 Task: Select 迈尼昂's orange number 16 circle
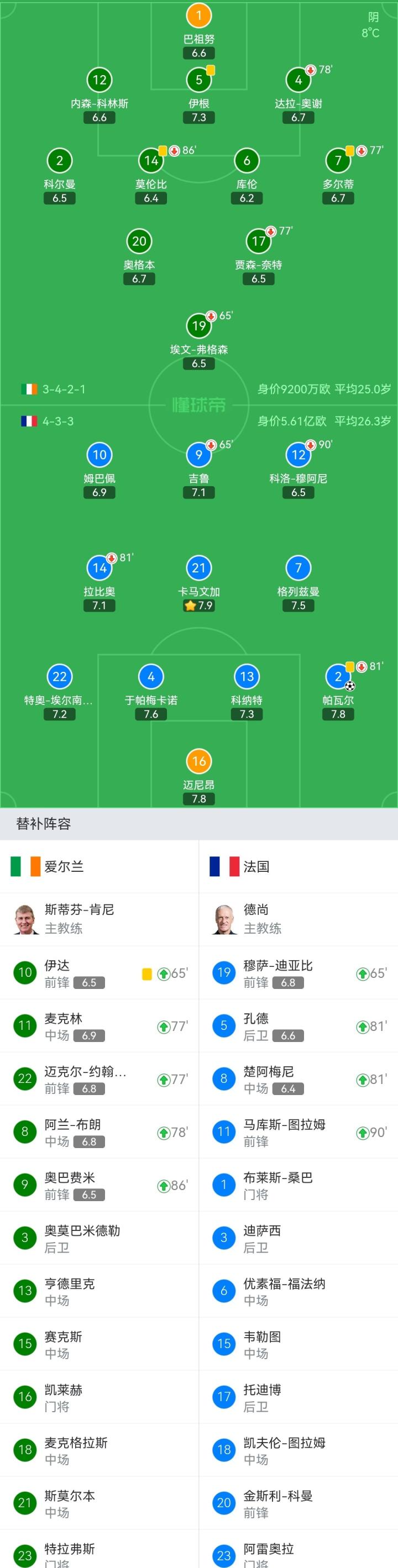(198, 761)
